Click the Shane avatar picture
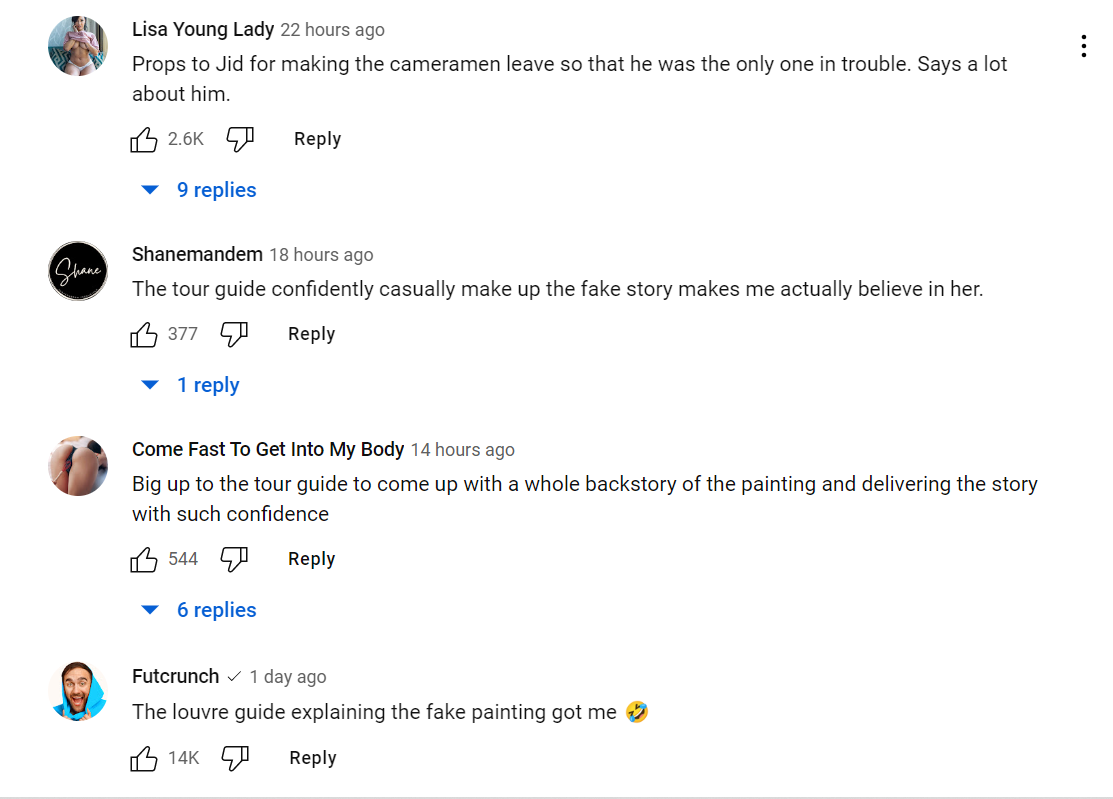The image size is (1113, 799). pos(78,271)
